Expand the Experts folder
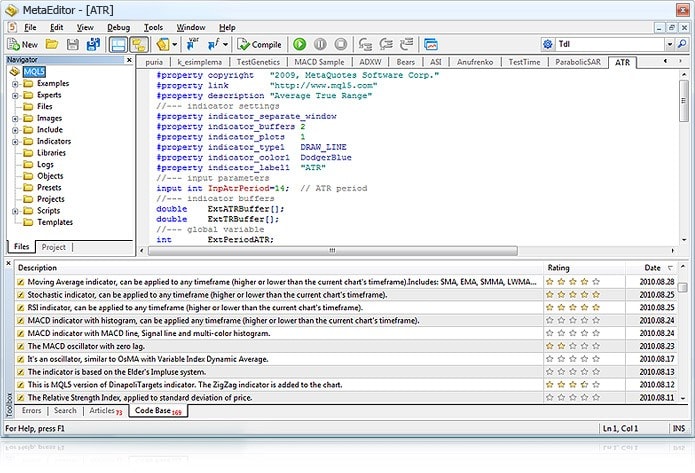This screenshot has height=473, width=695. click(x=15, y=95)
